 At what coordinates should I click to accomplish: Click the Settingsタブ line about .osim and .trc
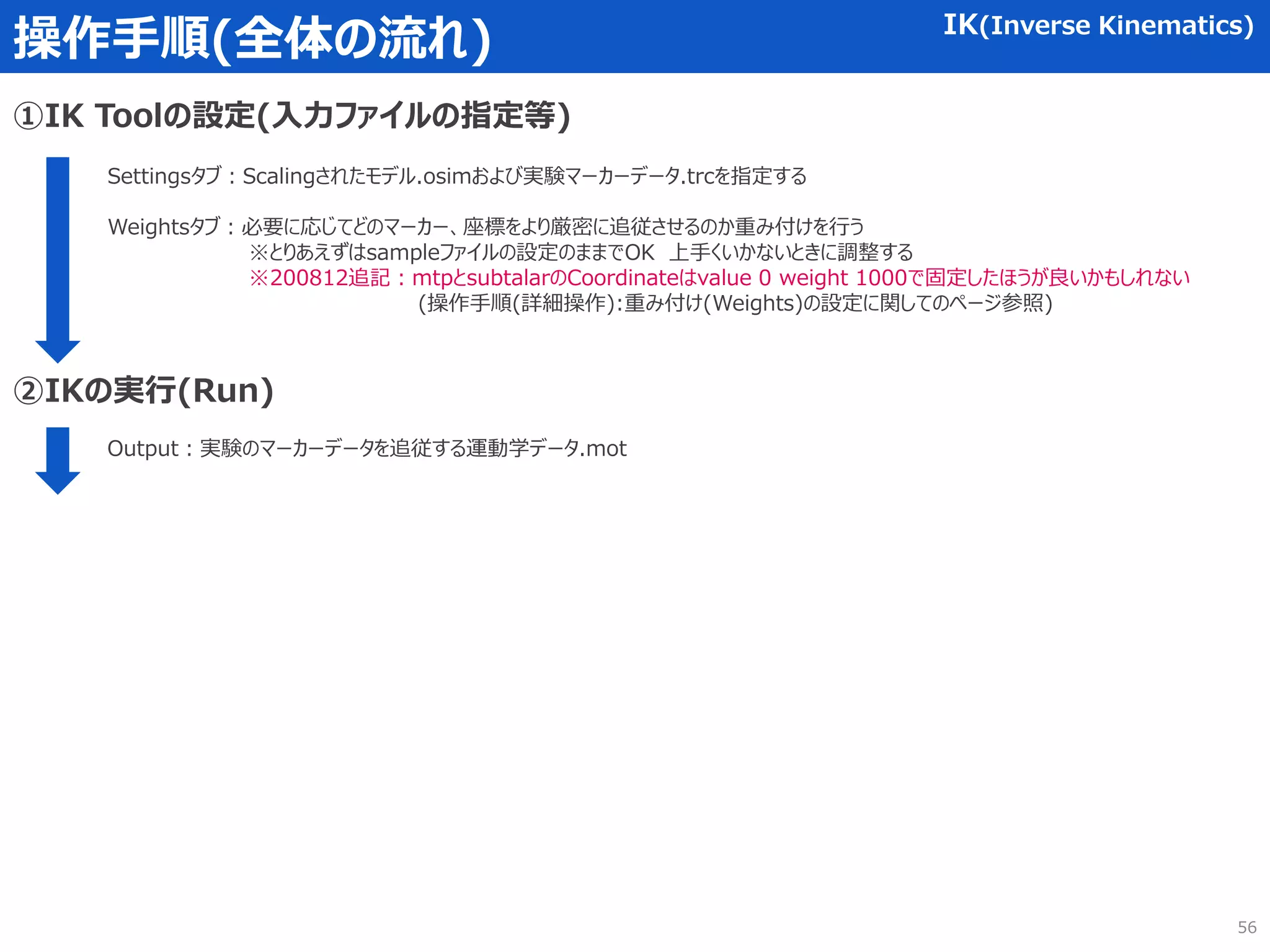pyautogui.click(x=457, y=176)
